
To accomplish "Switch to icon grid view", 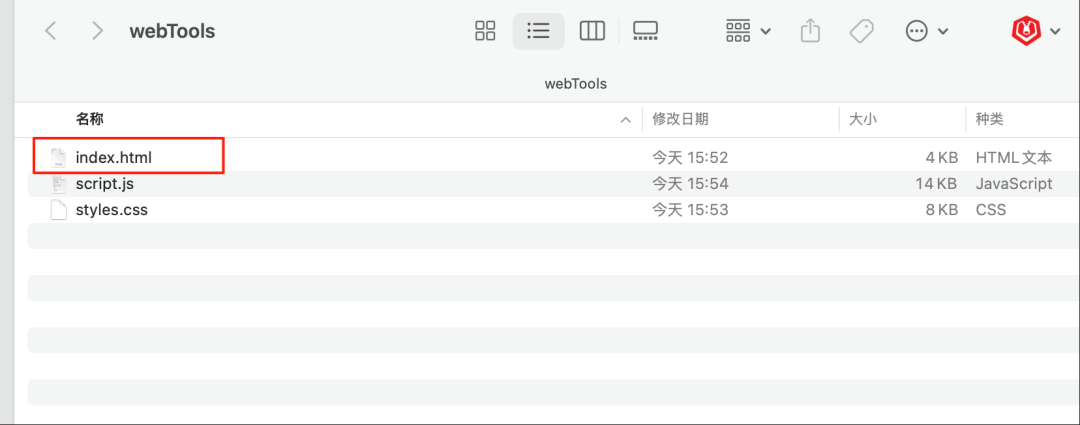I will point(485,31).
